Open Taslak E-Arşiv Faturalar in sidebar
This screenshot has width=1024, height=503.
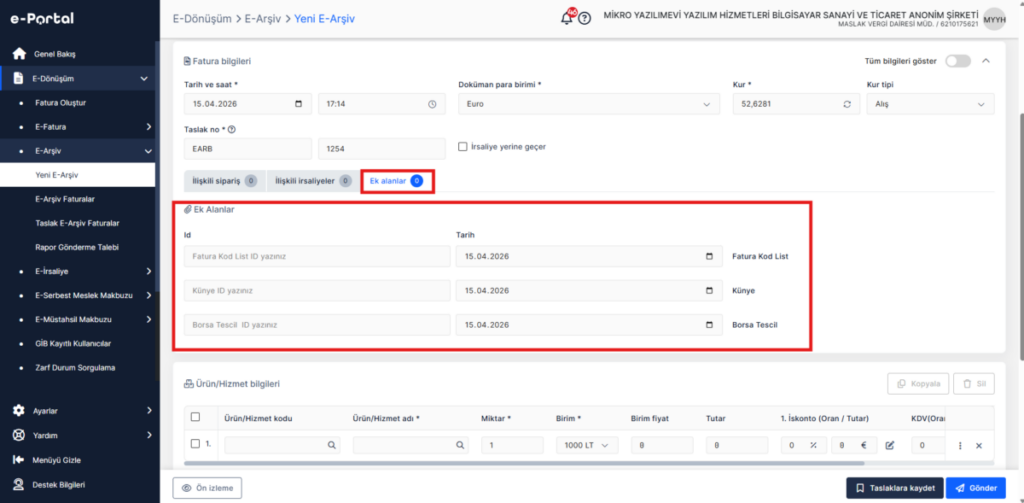coord(77,223)
